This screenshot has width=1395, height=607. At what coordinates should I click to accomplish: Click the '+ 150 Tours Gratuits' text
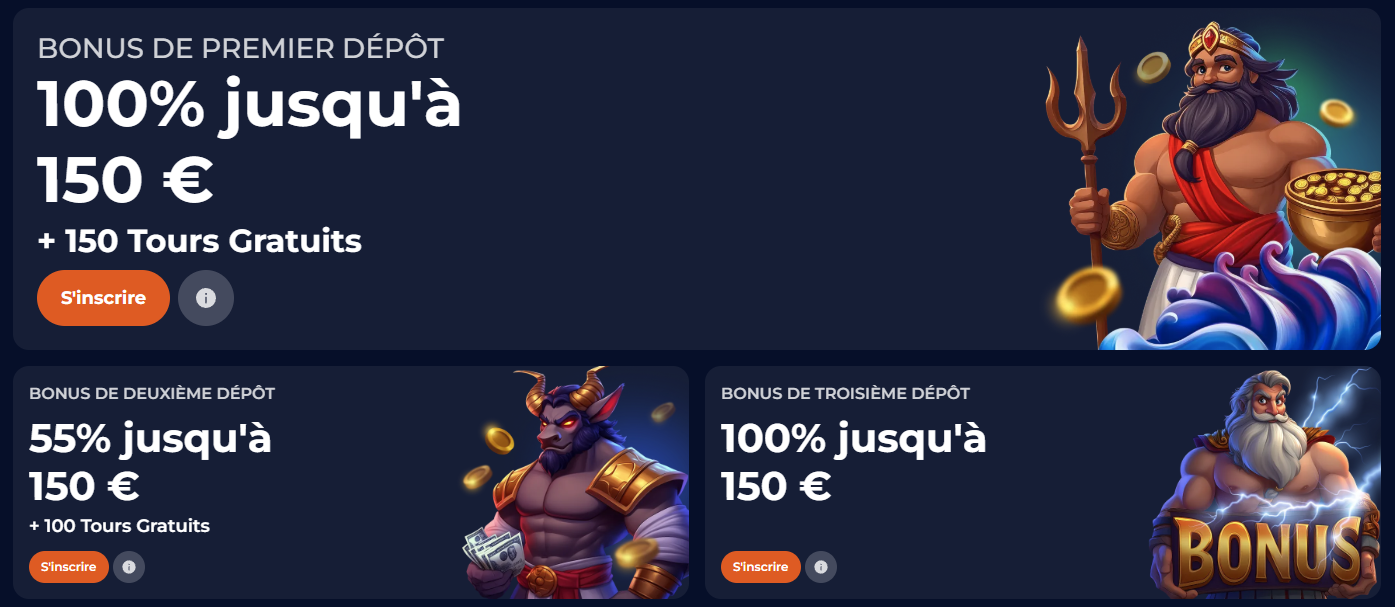200,241
